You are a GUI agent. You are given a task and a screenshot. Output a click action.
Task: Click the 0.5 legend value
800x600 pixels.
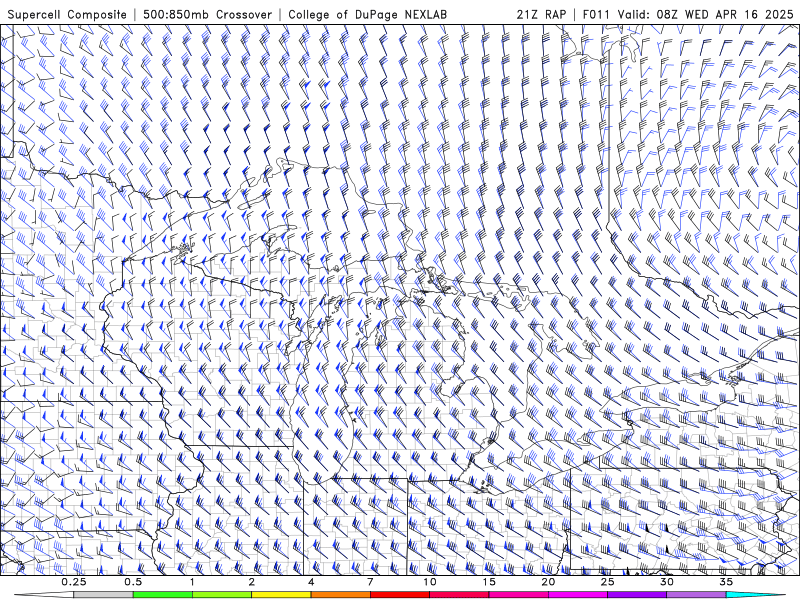point(133,582)
